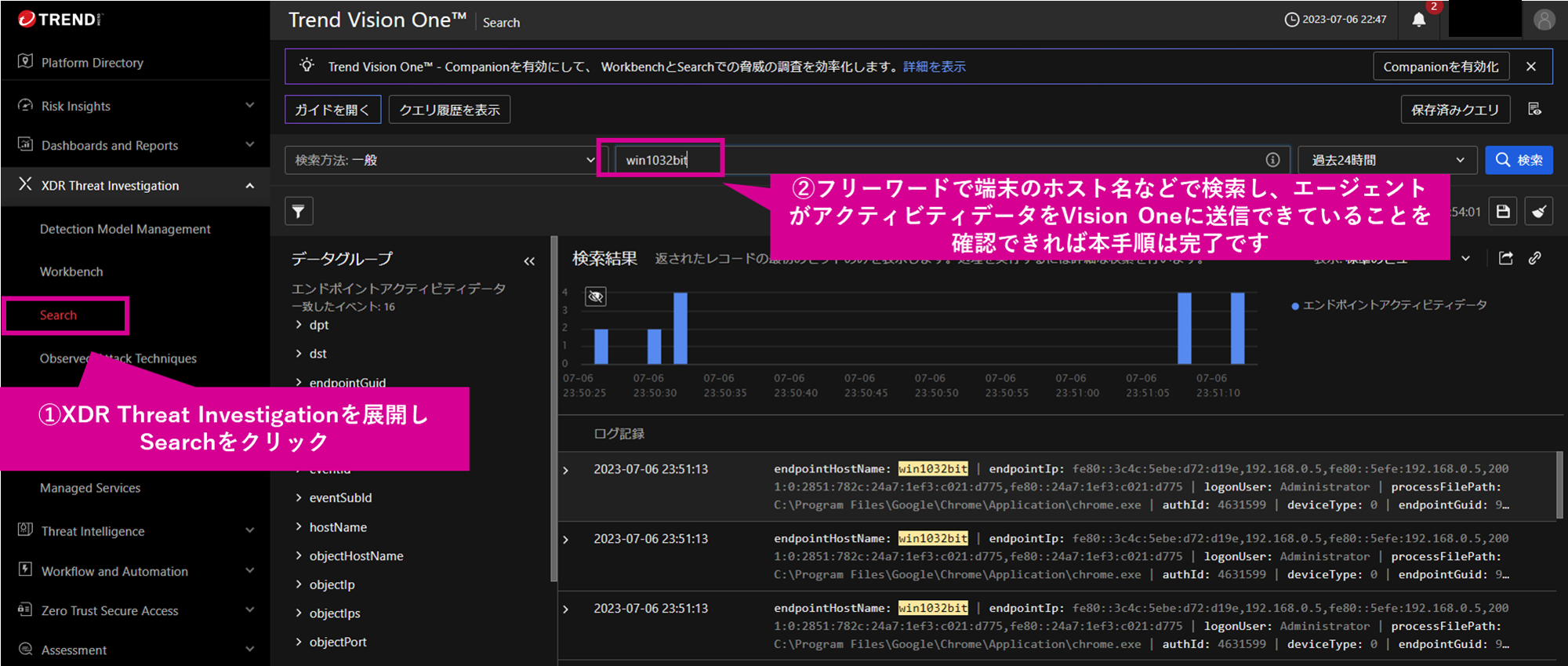Open Workbench in the sidebar

[71, 271]
